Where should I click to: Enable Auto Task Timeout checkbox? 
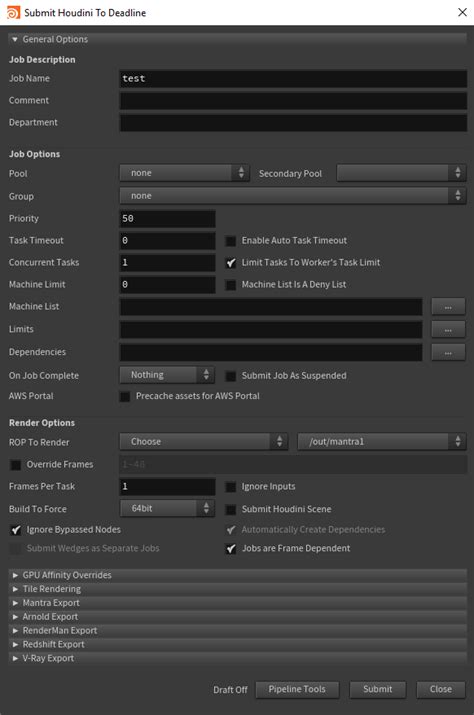tap(231, 241)
